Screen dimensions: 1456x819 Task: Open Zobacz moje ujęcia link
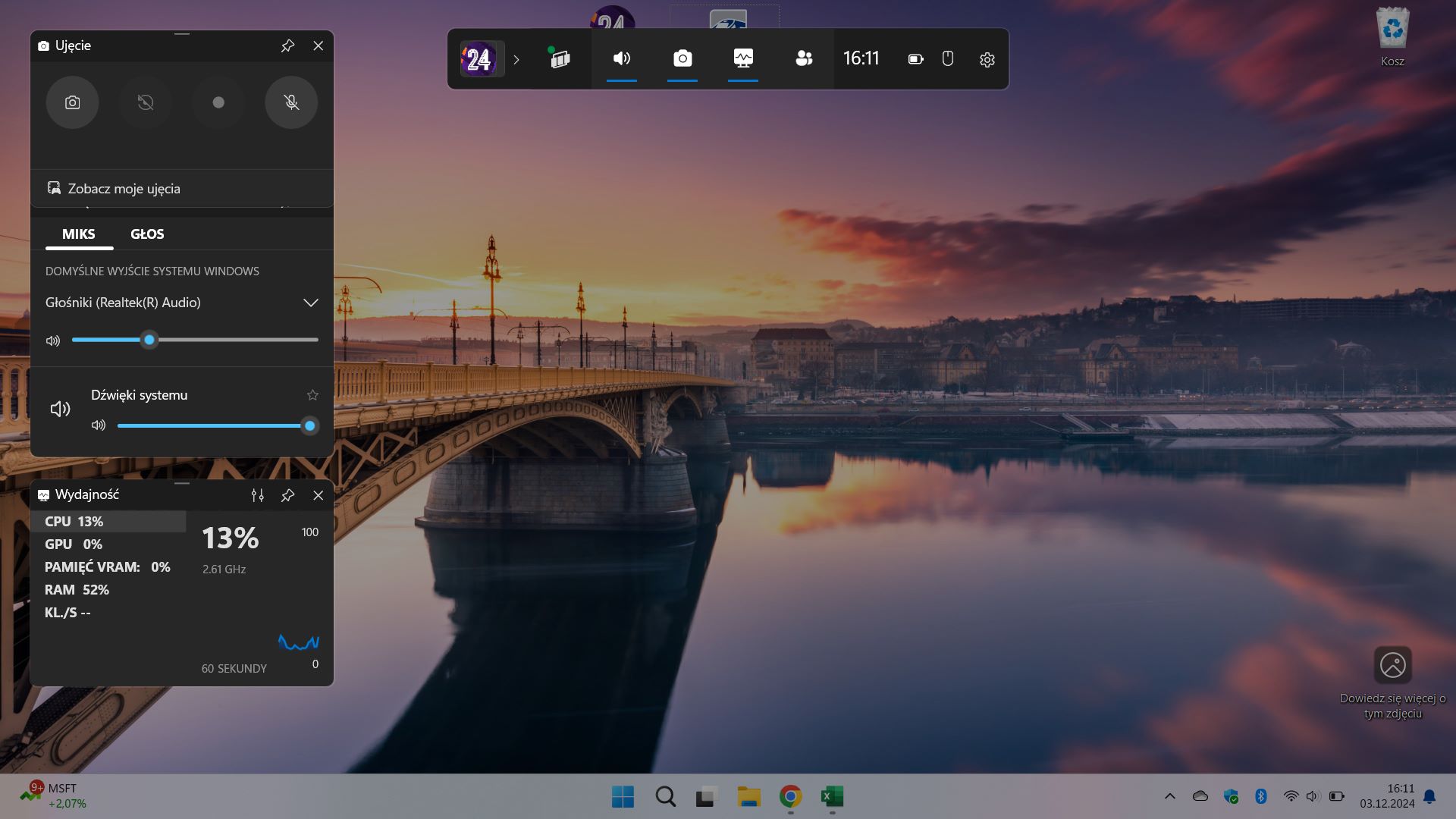coord(124,189)
